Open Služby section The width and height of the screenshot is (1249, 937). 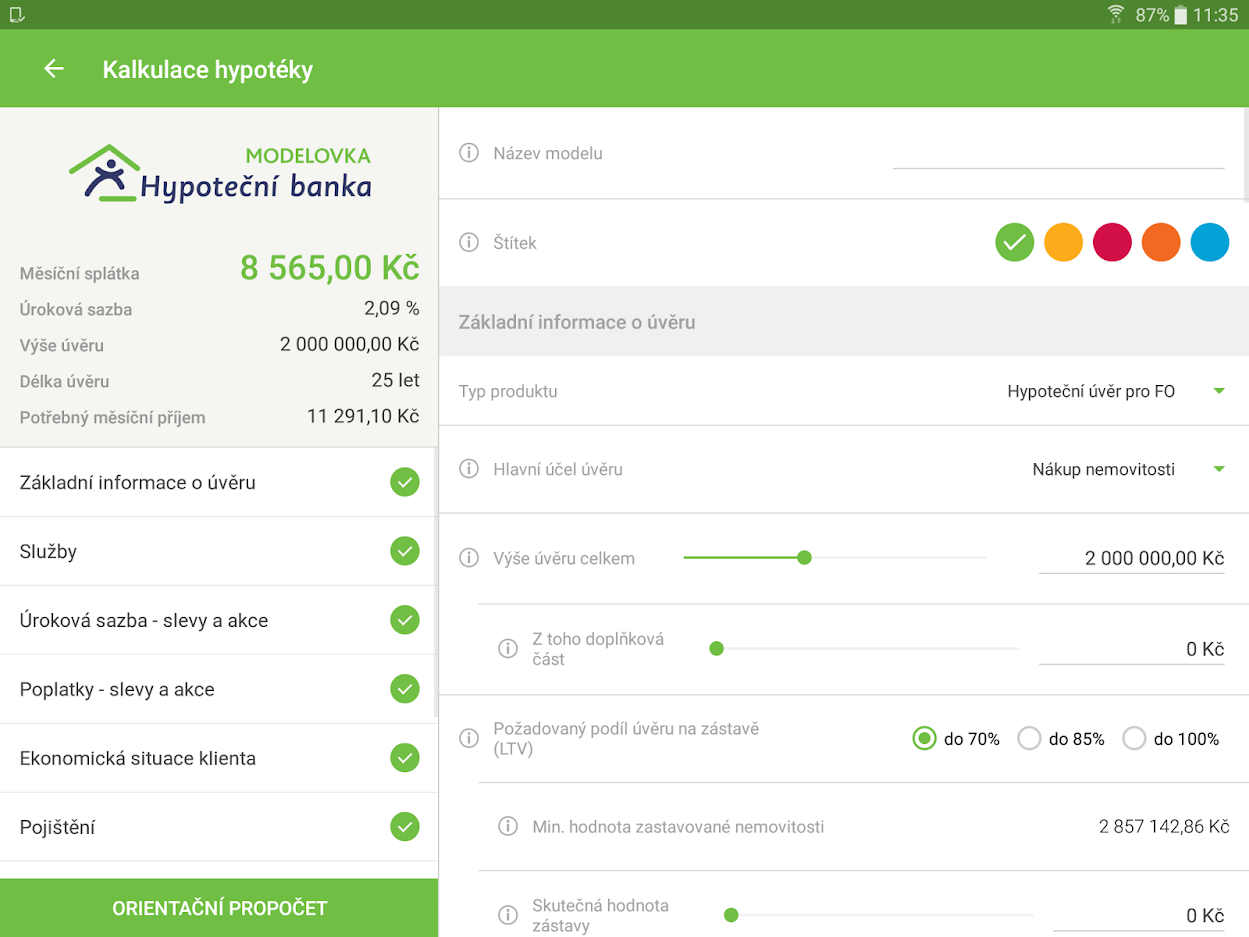tap(219, 551)
